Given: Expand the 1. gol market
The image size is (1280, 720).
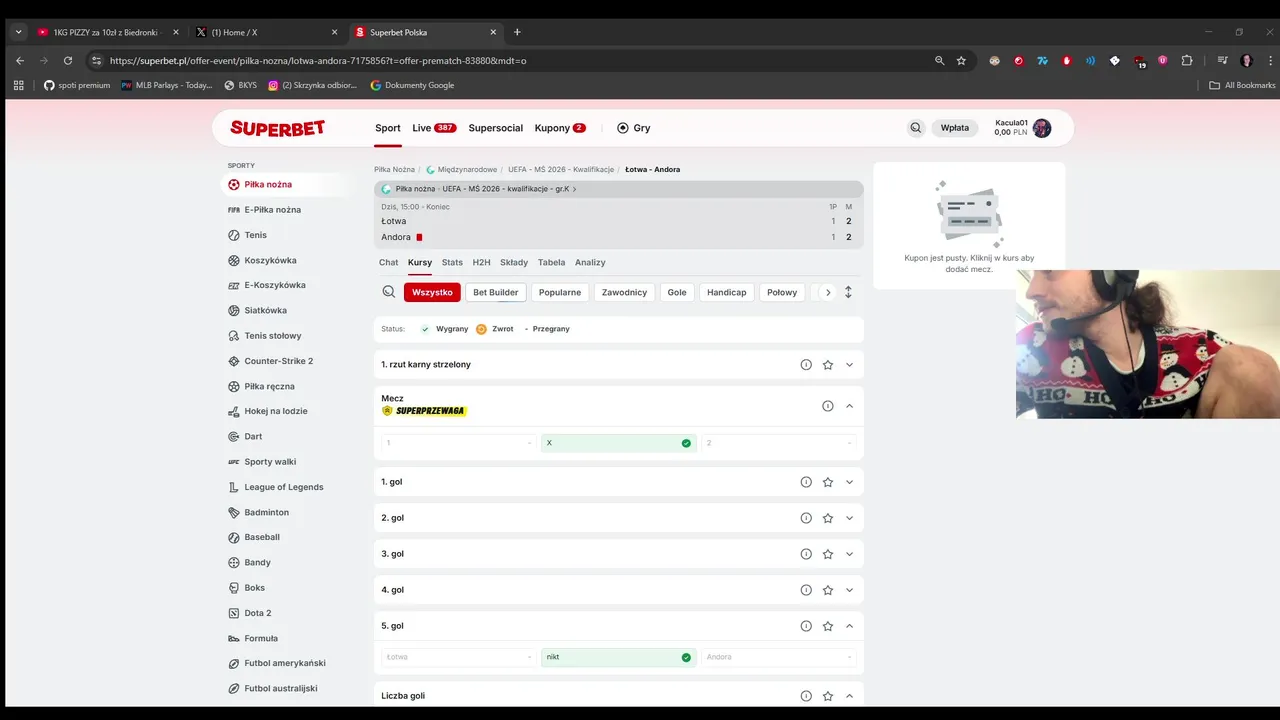Looking at the screenshot, I should [850, 482].
